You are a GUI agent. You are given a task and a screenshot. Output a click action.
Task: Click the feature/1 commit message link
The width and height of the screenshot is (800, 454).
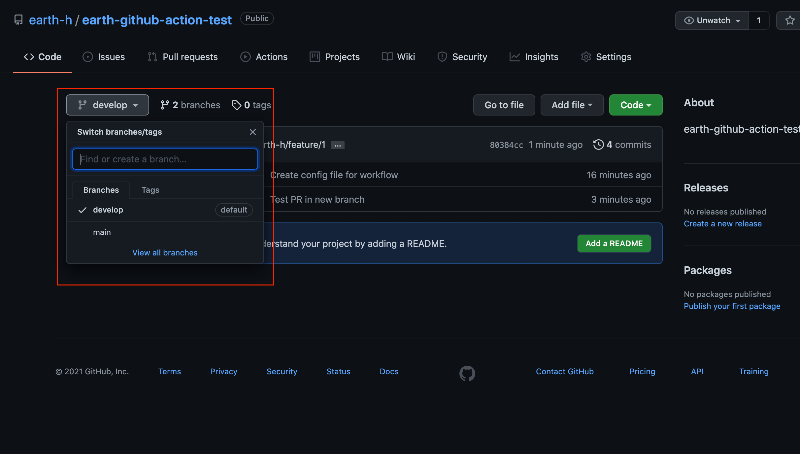tap(294, 145)
